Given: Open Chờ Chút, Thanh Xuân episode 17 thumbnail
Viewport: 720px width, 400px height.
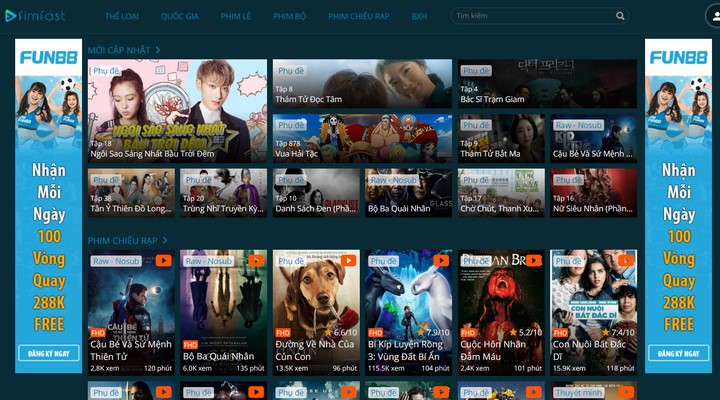Looking at the screenshot, I should pyautogui.click(x=501, y=193).
